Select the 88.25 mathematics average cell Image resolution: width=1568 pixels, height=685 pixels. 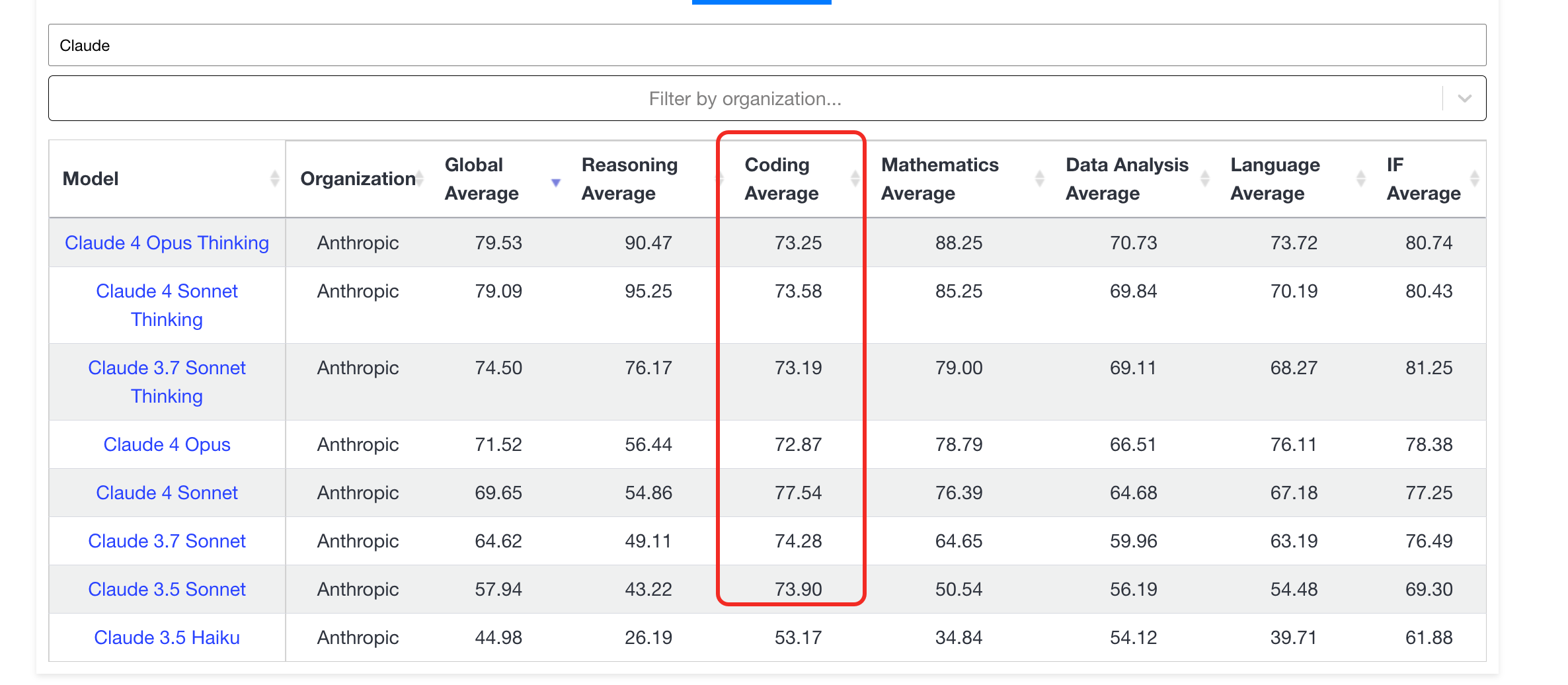pos(959,243)
